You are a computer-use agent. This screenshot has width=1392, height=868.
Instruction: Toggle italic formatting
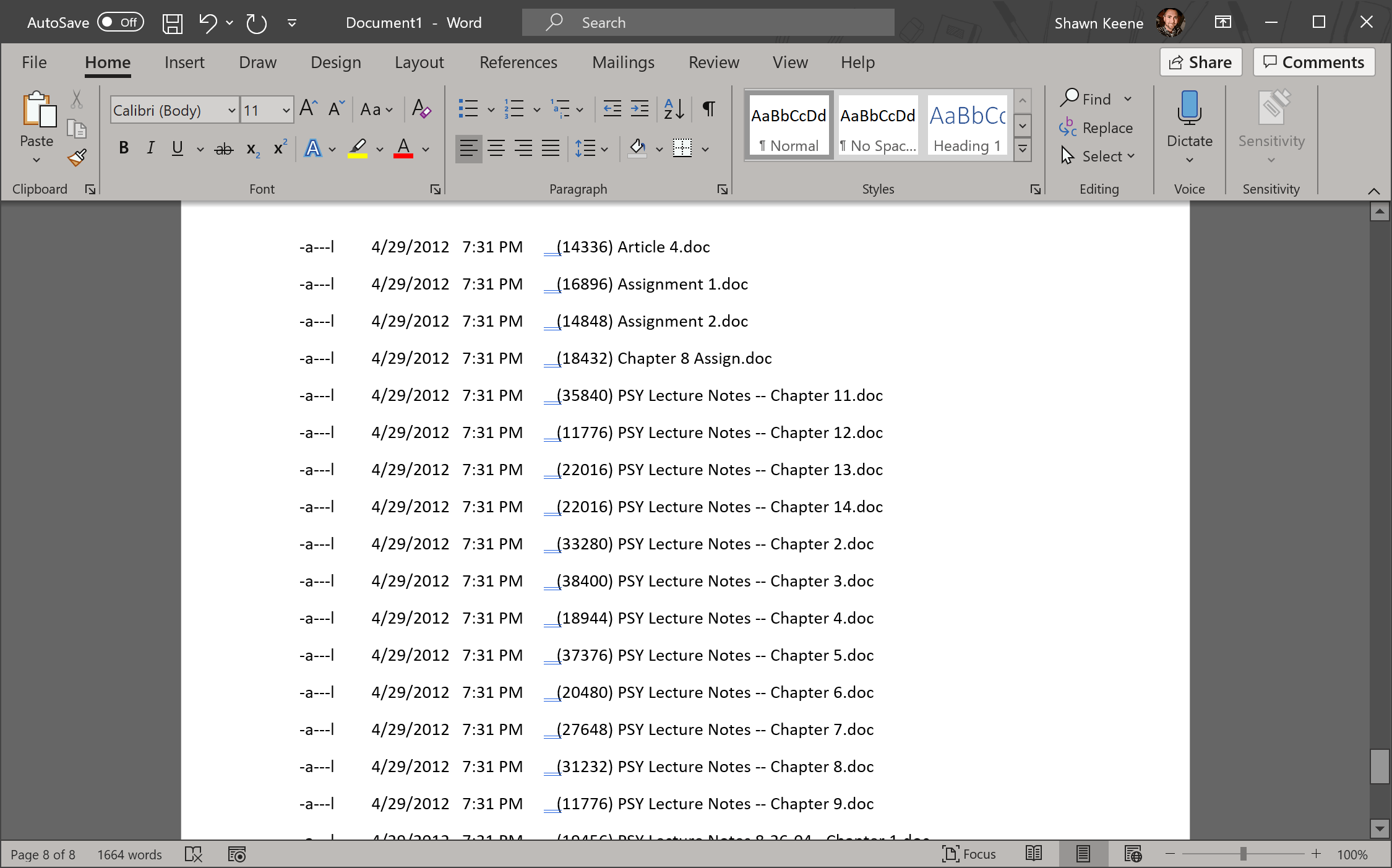pos(150,148)
